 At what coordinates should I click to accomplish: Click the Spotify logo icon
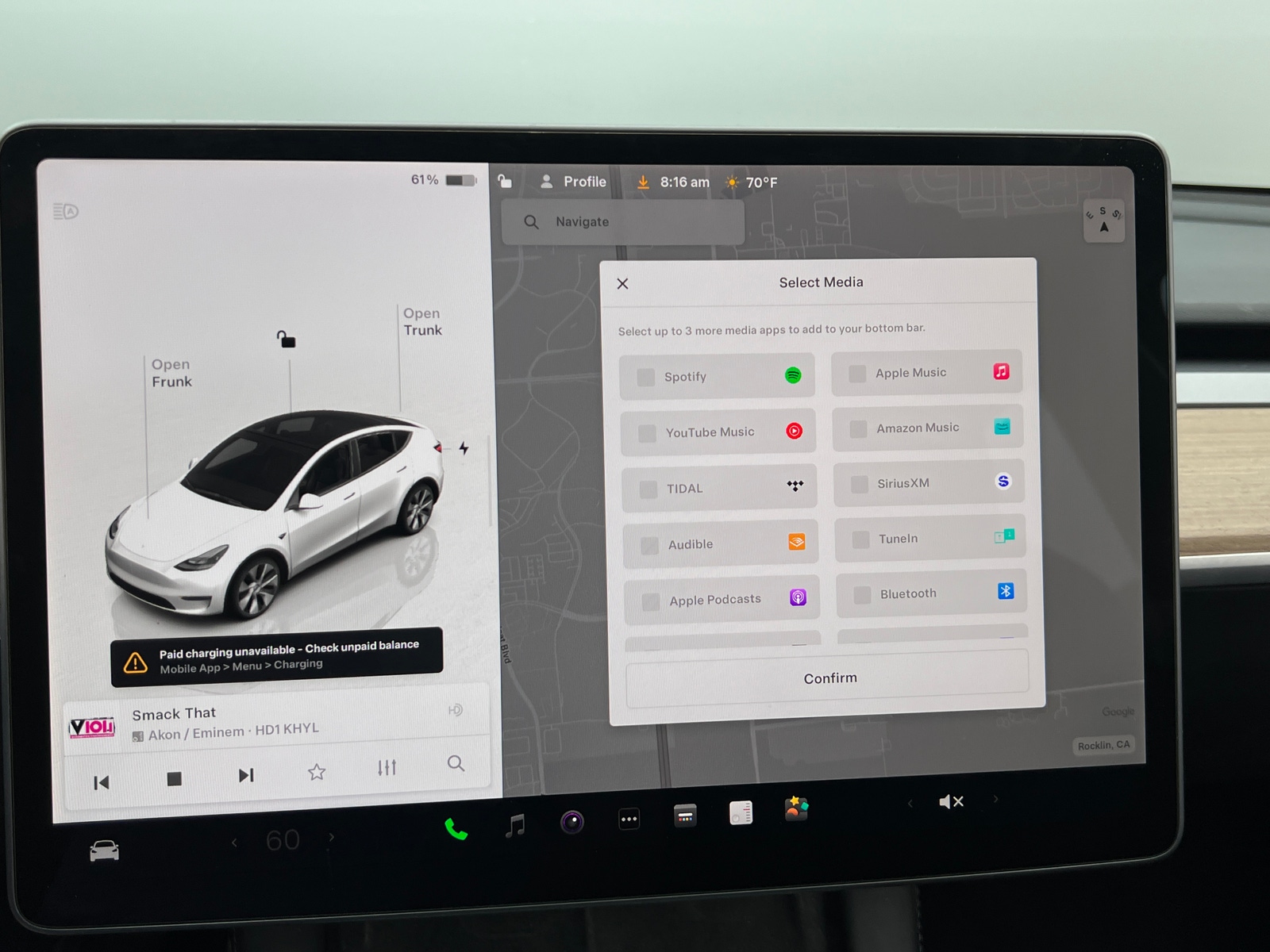click(x=793, y=375)
